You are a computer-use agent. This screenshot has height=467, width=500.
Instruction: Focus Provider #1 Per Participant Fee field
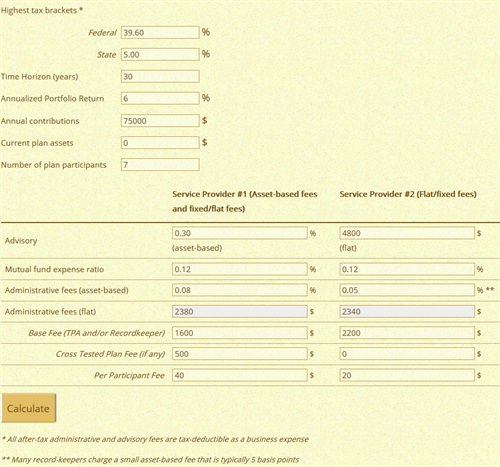point(240,375)
